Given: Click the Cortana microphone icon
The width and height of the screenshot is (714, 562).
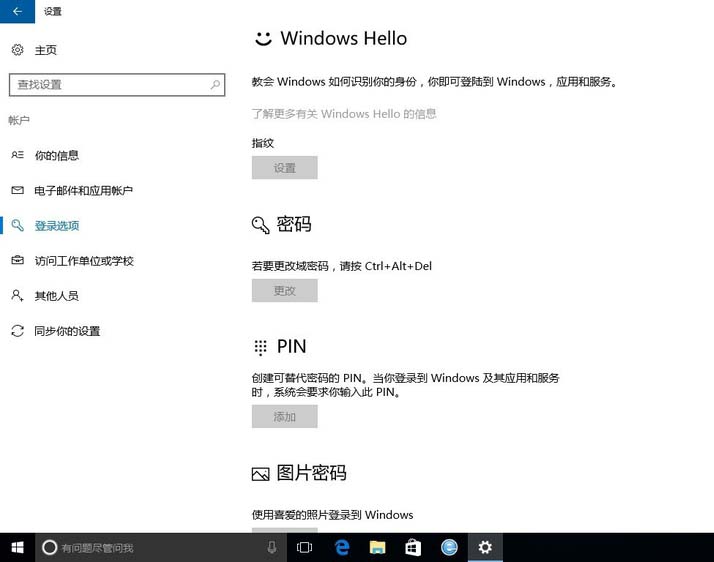Looking at the screenshot, I should (271, 547).
